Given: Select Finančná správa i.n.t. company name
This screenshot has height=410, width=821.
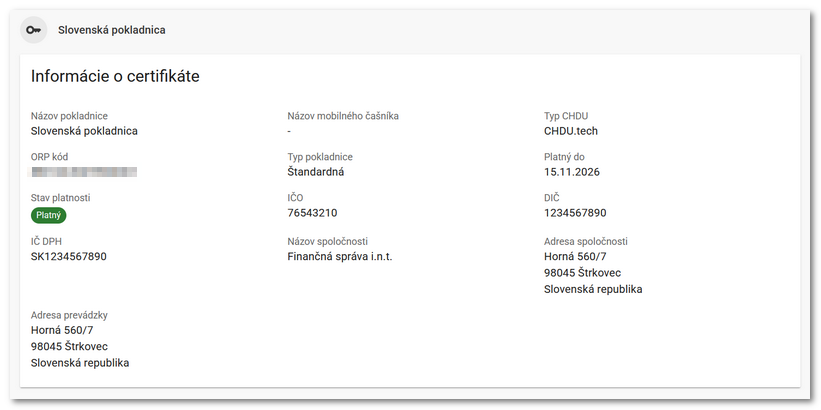Looking at the screenshot, I should pyautogui.click(x=340, y=257).
